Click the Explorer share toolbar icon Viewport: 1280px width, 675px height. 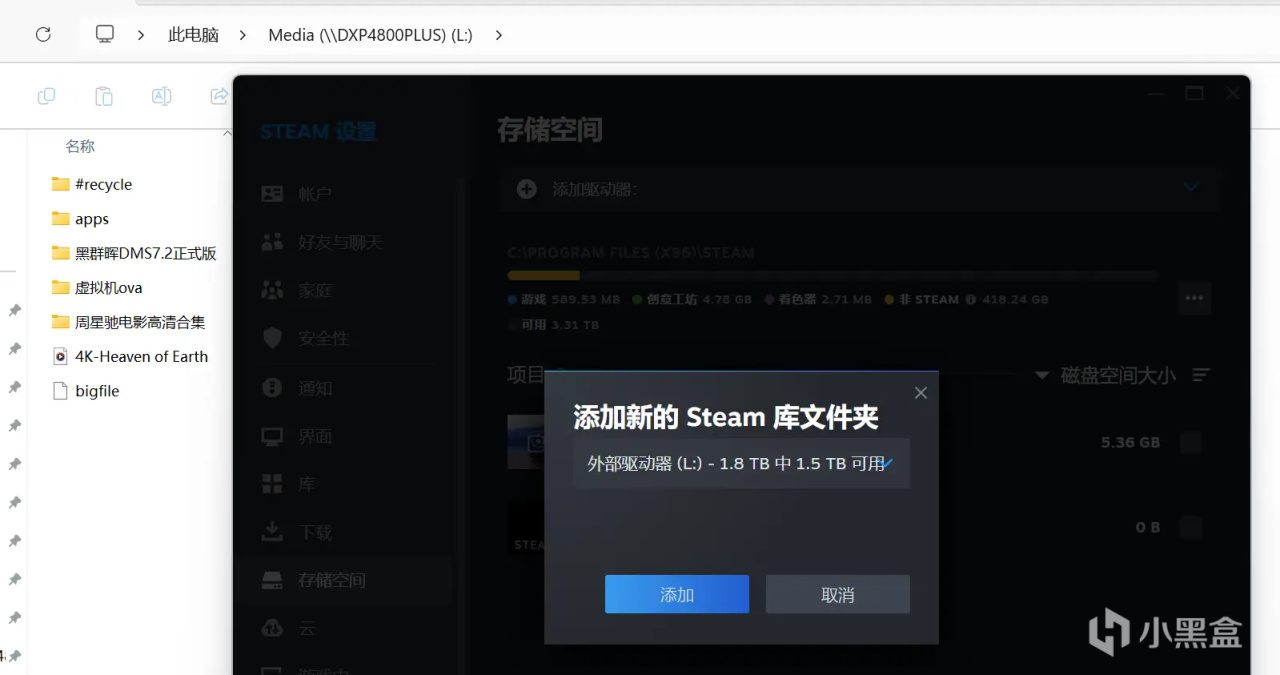[x=219, y=96]
